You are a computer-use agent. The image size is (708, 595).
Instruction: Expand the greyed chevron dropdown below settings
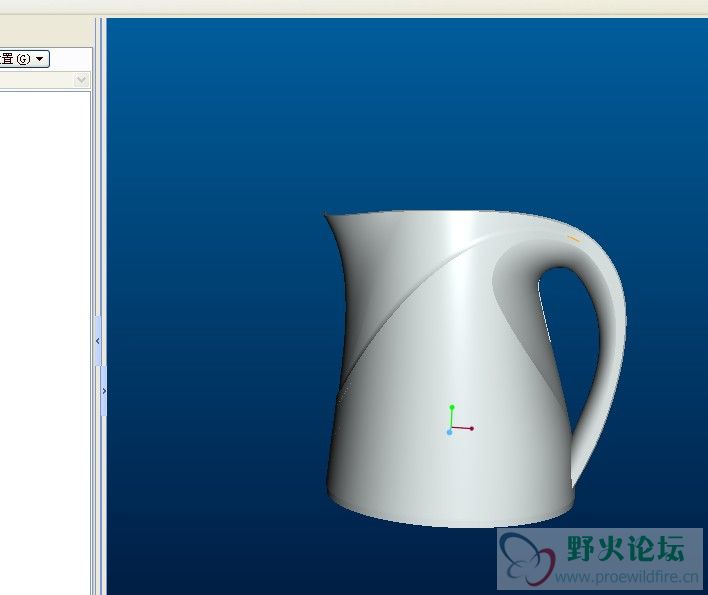click(x=81, y=80)
